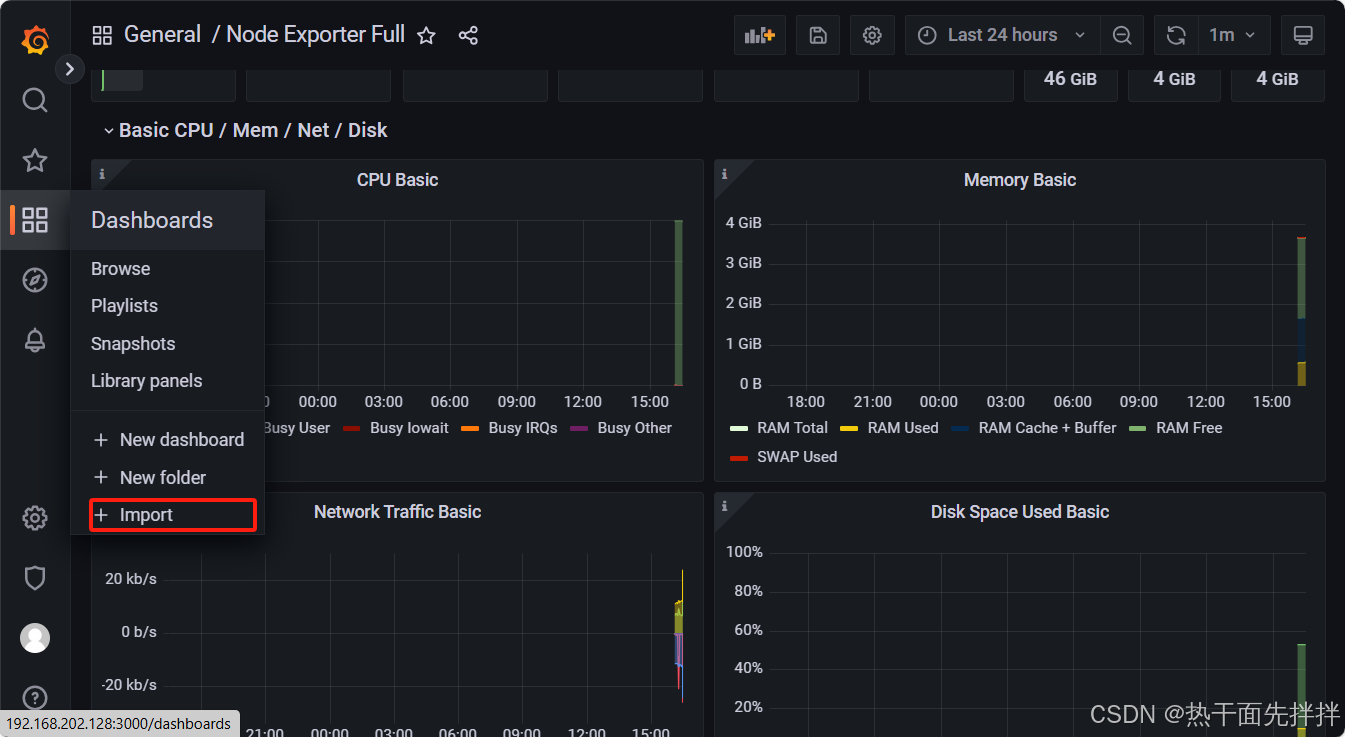1345x737 pixels.
Task: Toggle the RAM Cache + Buffer legend series
Action: (x=1047, y=428)
